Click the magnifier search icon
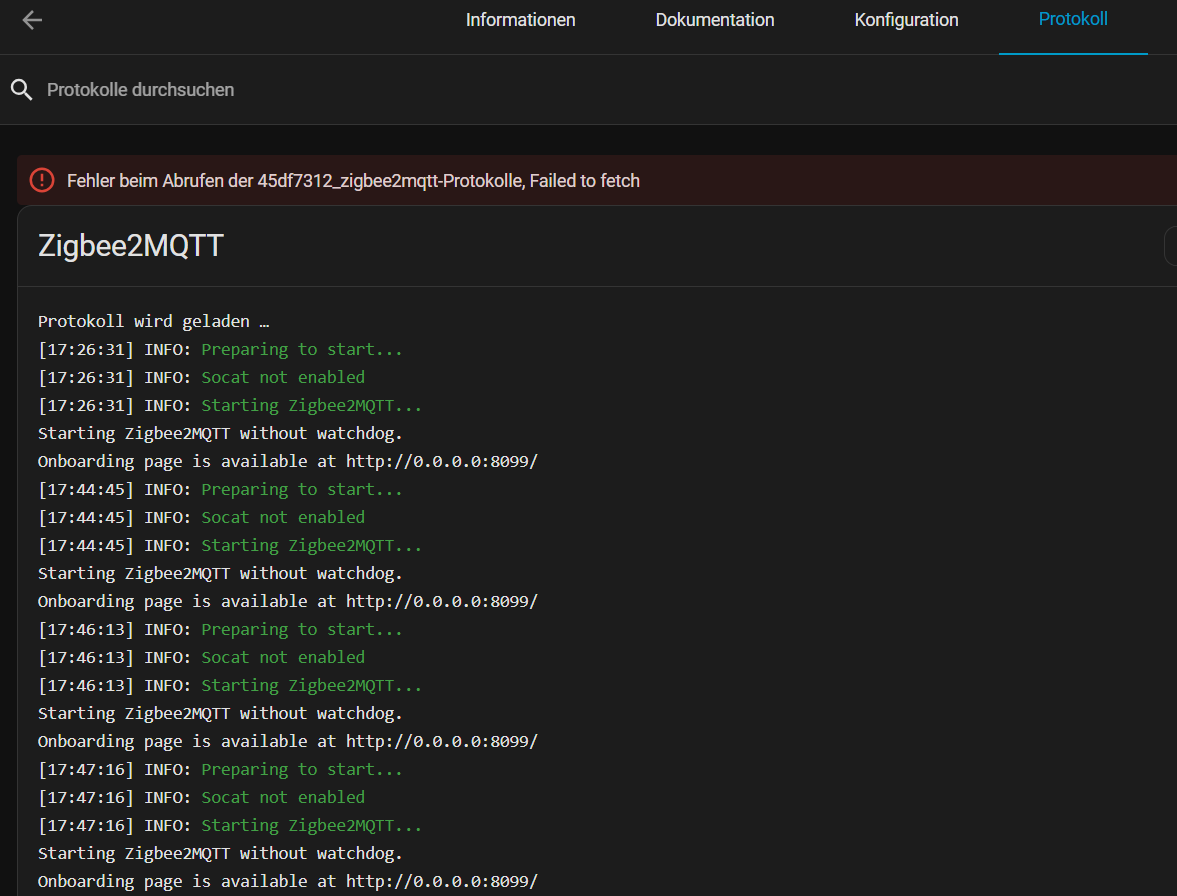 22,90
